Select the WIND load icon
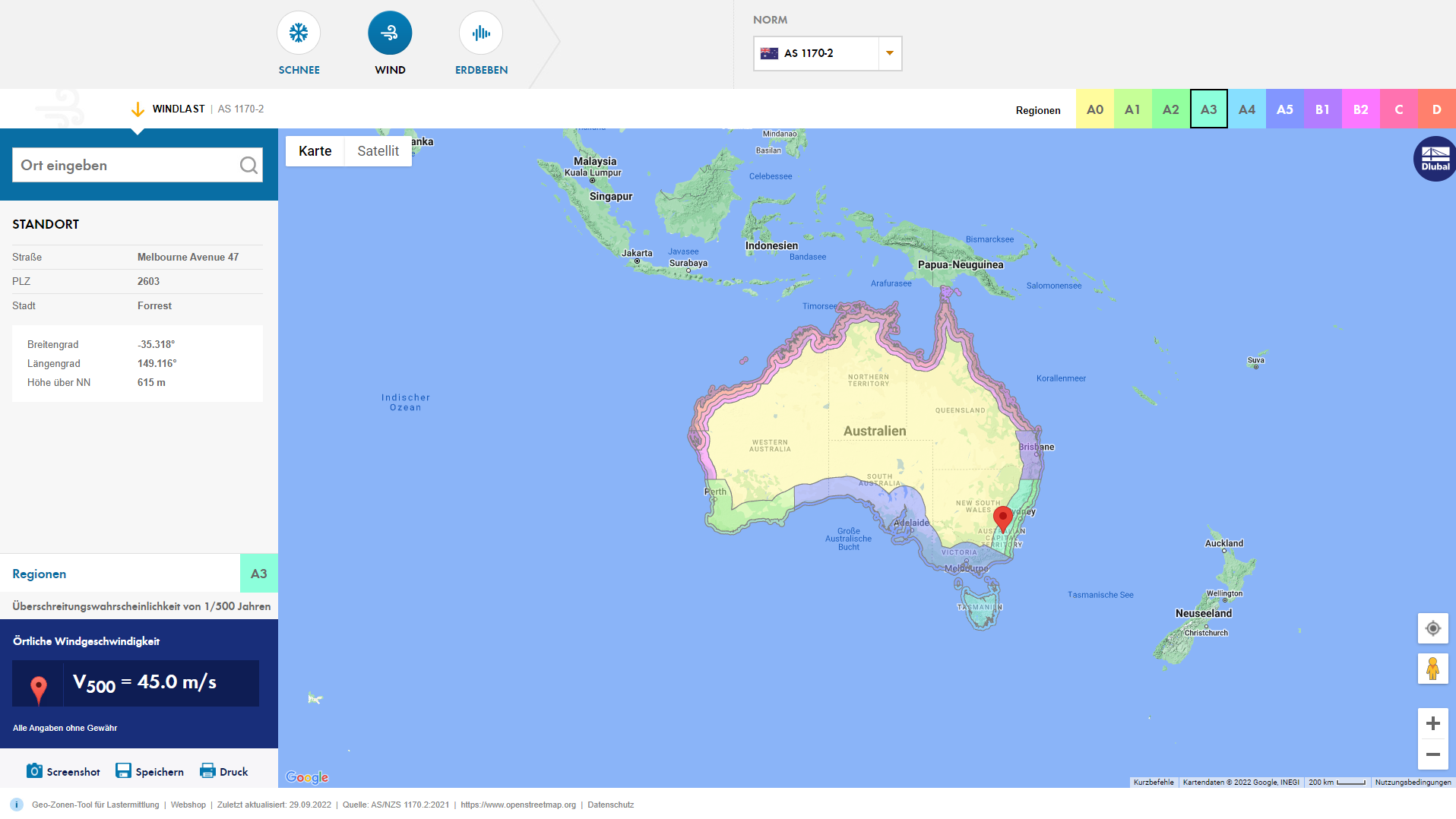Image resolution: width=1456 pixels, height=819 pixels. tap(390, 33)
